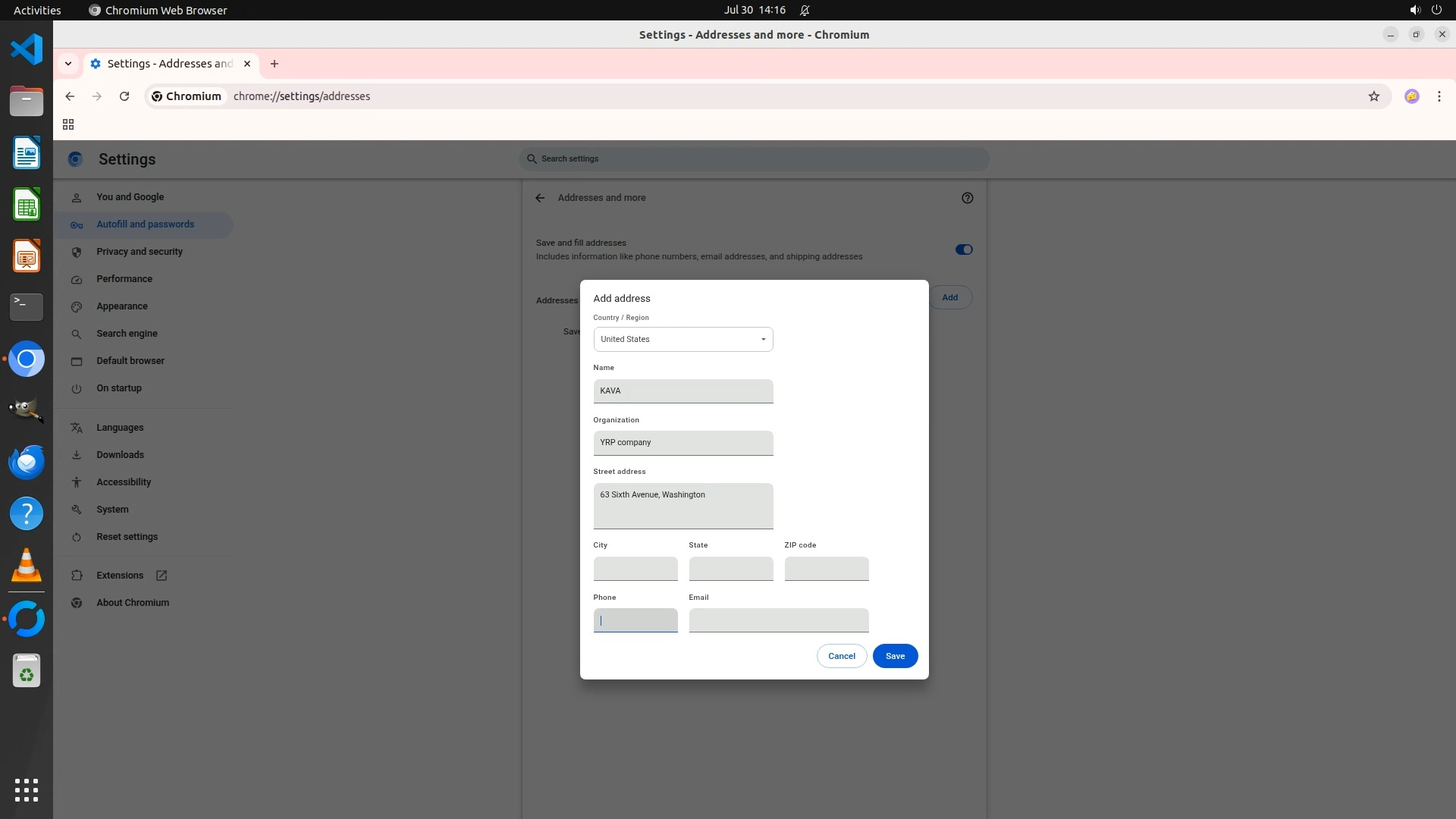Launch Visual Studio Code from dock
The width and height of the screenshot is (1456, 819).
[x=27, y=50]
